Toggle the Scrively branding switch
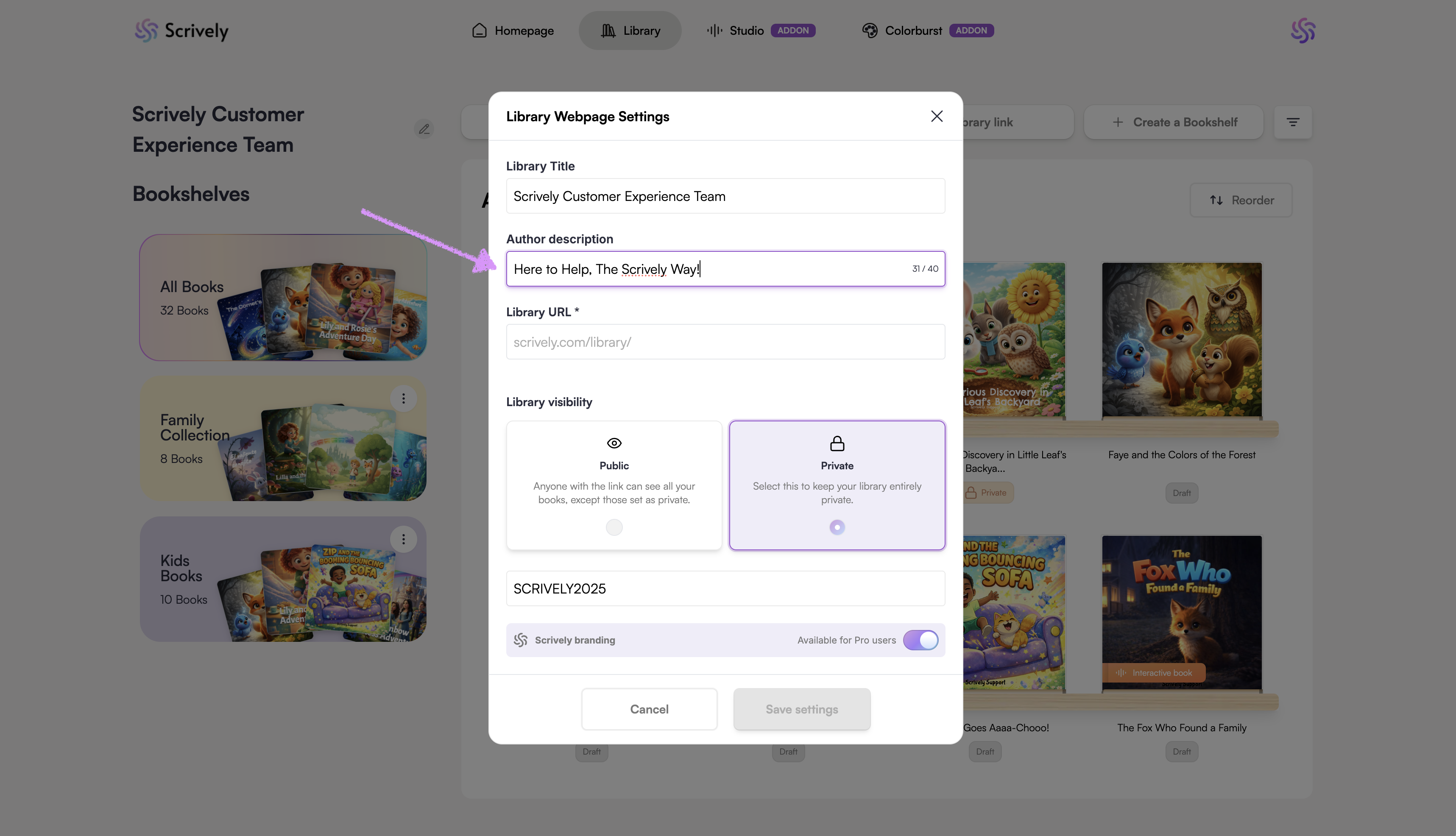Screen dimensions: 1456x836 pos(920,640)
